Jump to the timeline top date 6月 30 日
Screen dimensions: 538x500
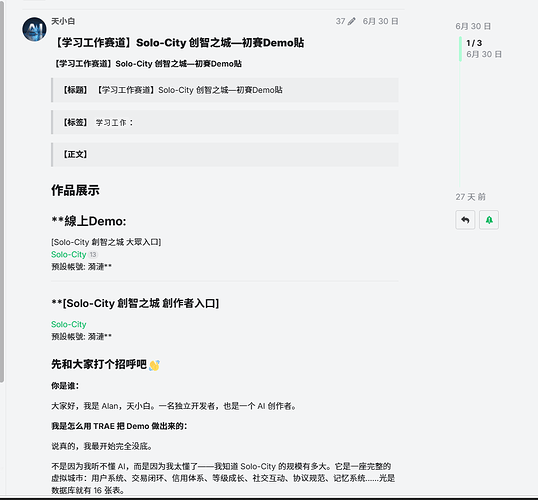click(x=473, y=26)
